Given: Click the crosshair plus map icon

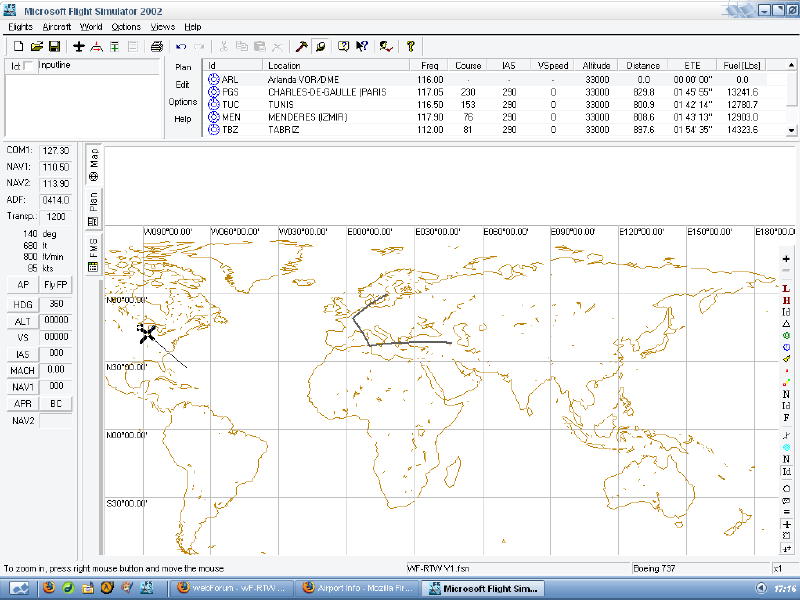Looking at the screenshot, I should point(786,524).
